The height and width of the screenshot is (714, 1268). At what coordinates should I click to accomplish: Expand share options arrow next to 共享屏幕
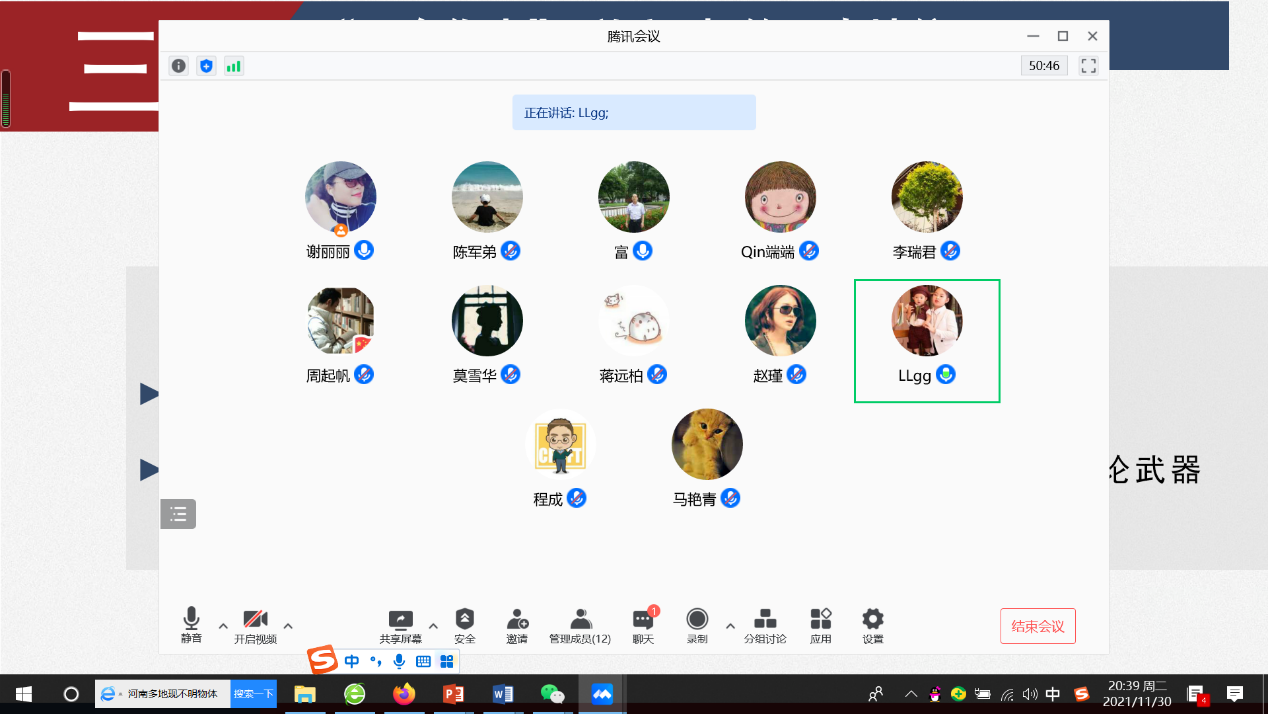(433, 626)
